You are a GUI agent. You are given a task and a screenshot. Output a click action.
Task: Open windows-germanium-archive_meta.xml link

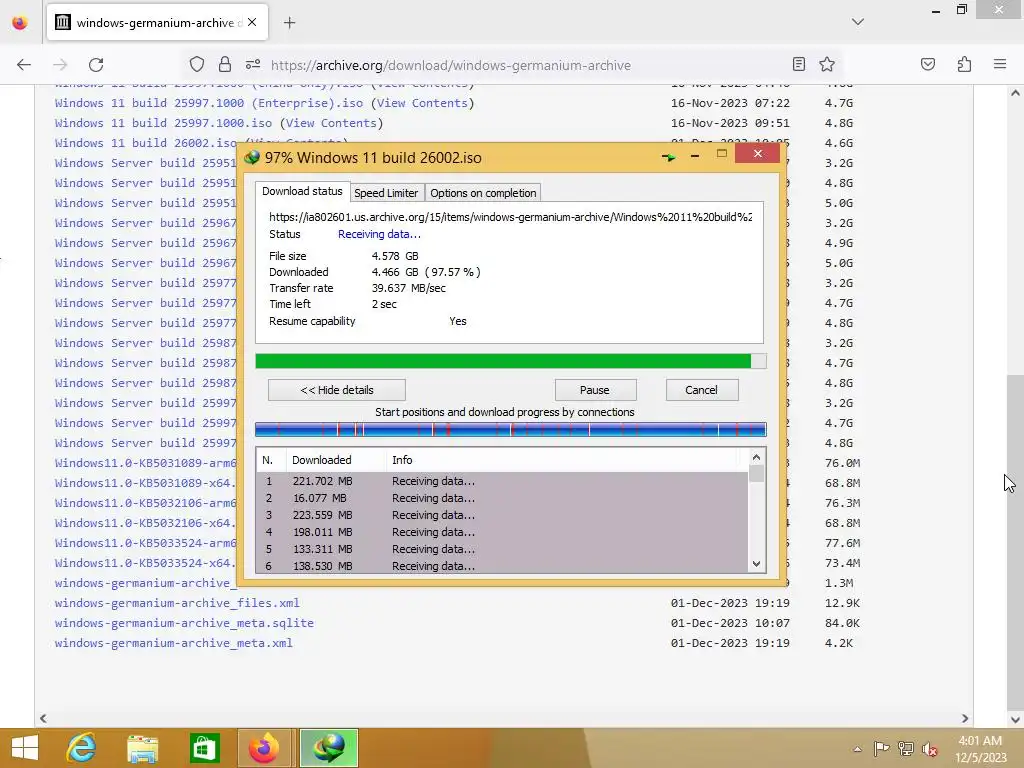click(x=174, y=643)
